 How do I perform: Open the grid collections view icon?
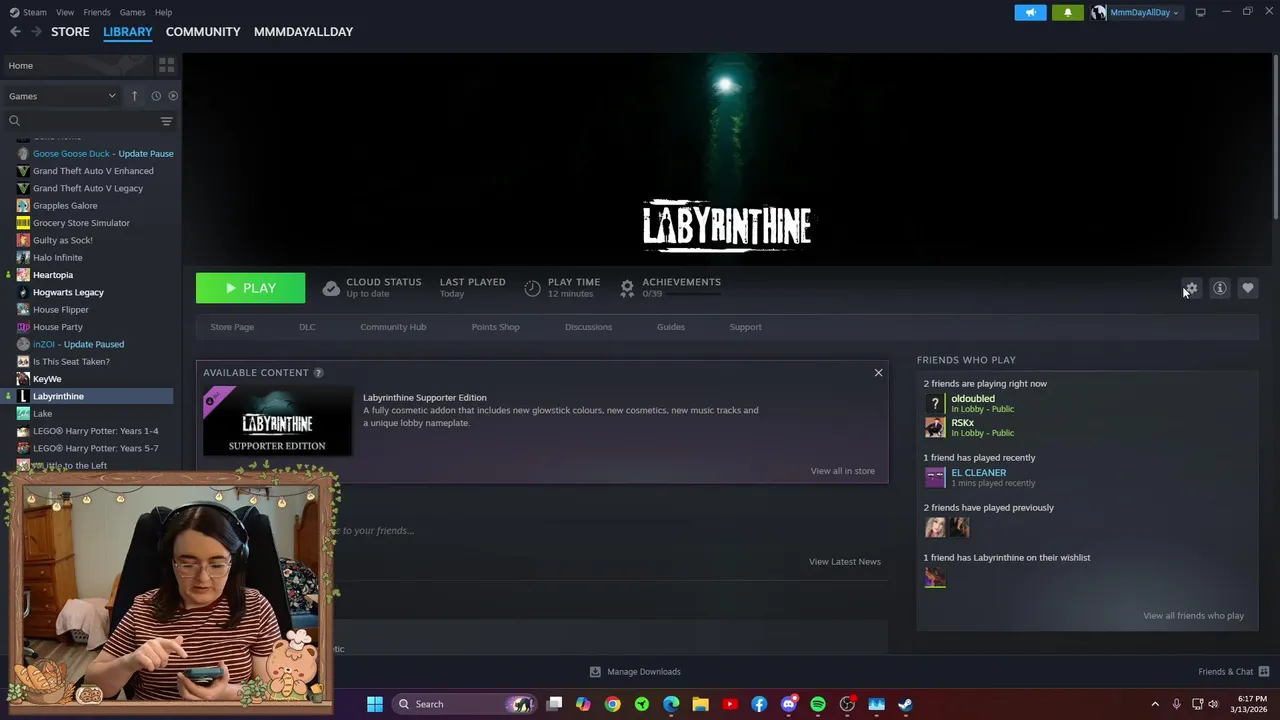pyautogui.click(x=166, y=65)
